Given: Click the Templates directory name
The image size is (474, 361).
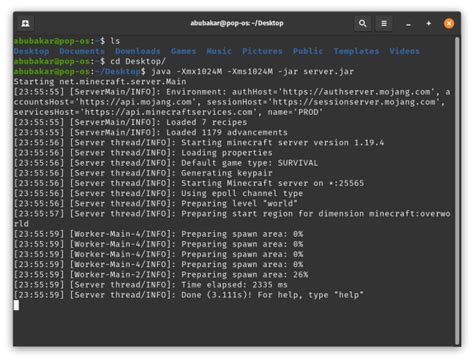Looking at the screenshot, I should tap(356, 51).
